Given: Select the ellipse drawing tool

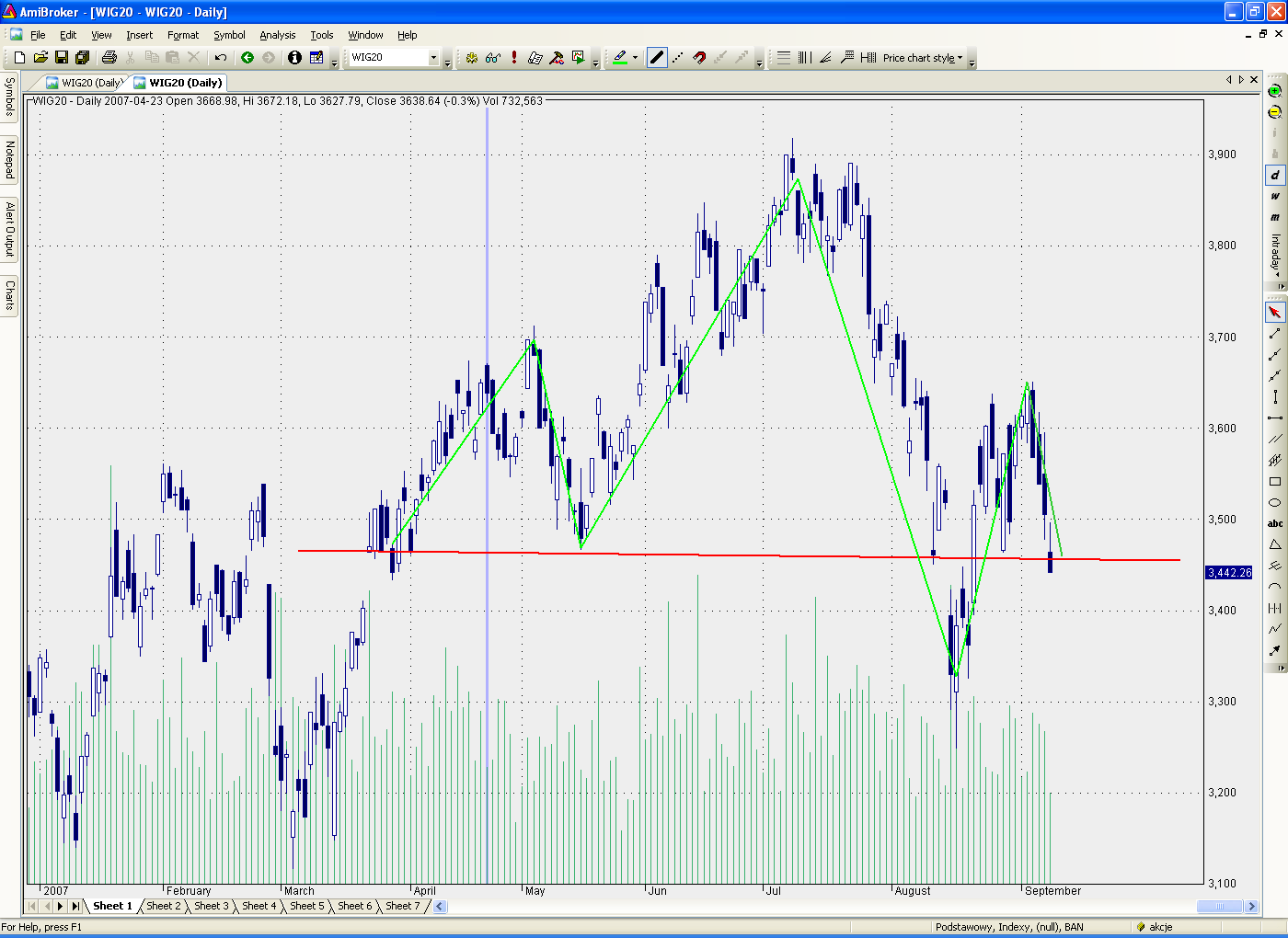Looking at the screenshot, I should (x=1275, y=503).
